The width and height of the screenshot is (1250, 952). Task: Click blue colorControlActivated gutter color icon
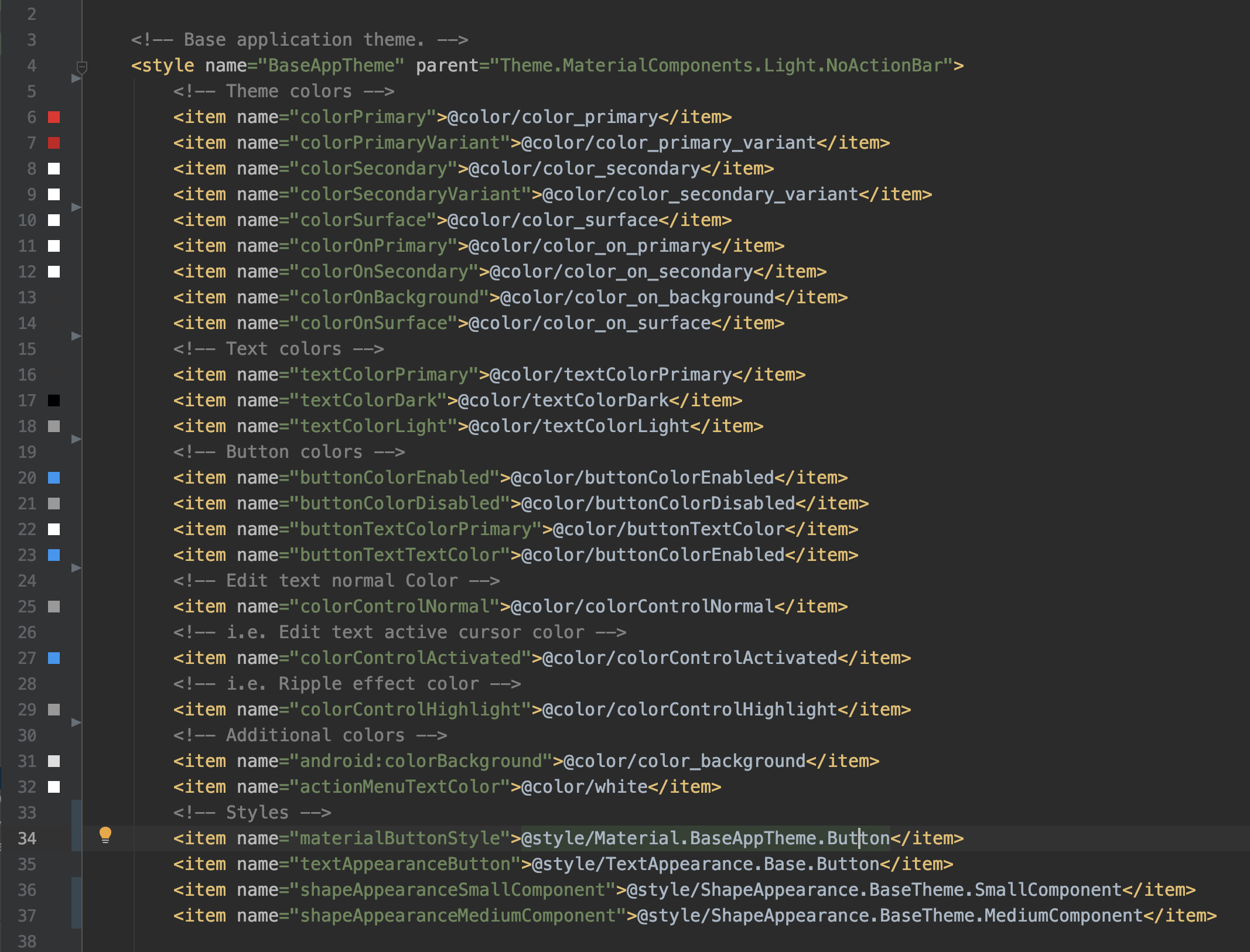pyautogui.click(x=54, y=658)
